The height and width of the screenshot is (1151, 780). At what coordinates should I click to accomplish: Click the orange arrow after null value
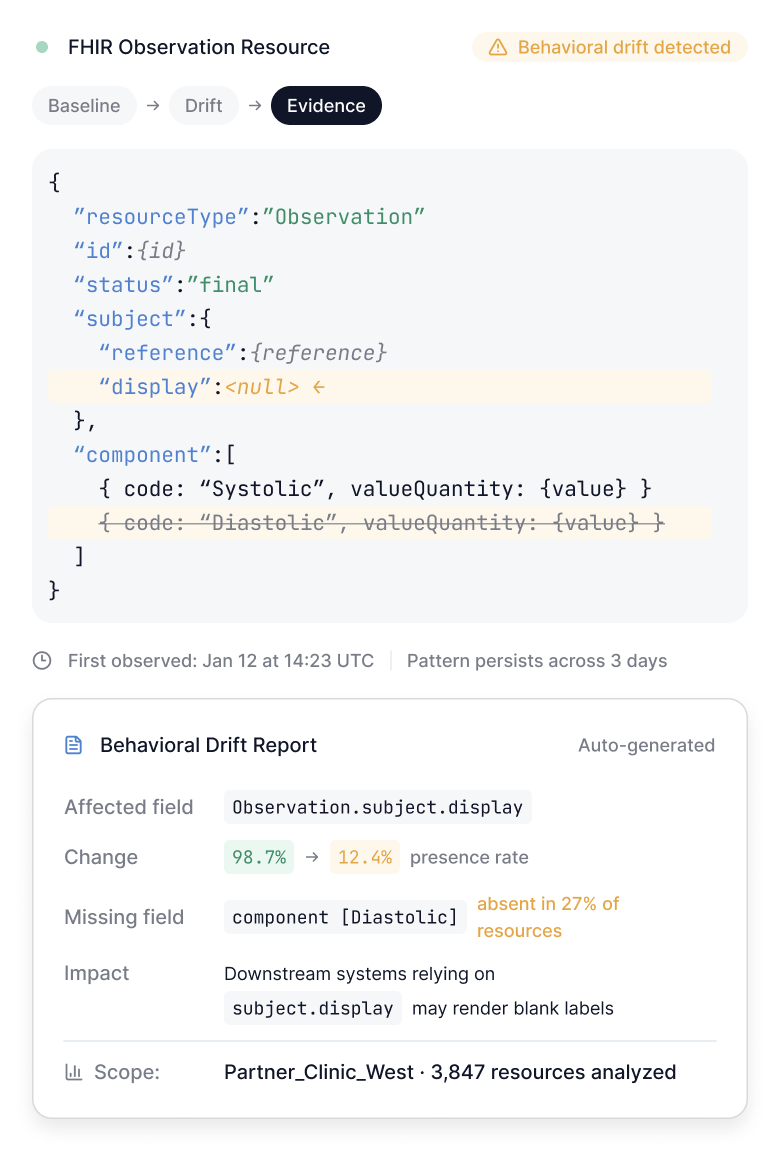point(318,387)
